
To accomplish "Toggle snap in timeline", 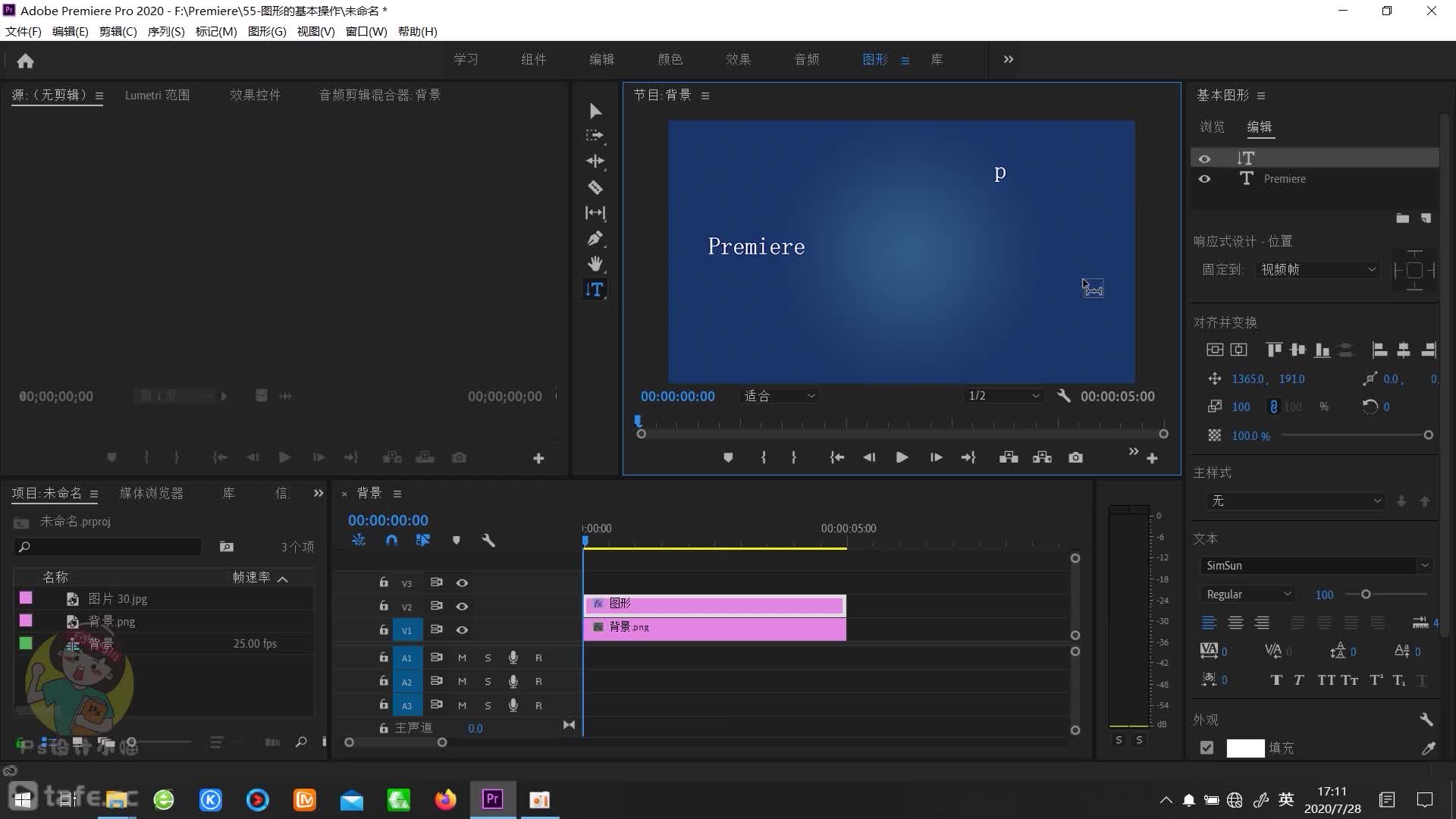I will point(391,541).
